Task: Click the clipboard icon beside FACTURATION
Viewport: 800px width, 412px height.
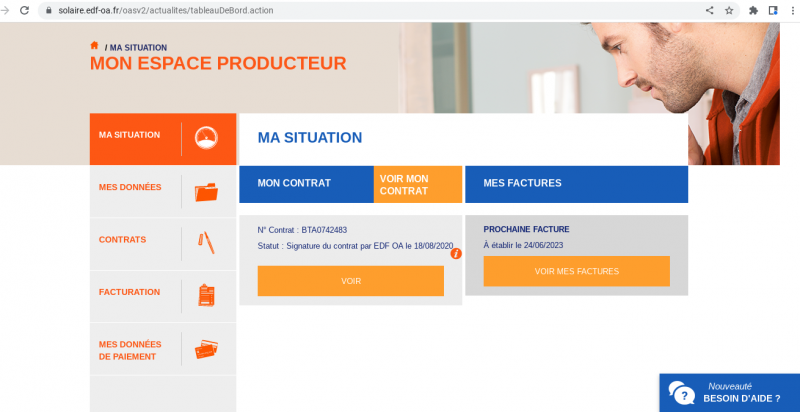Action: click(207, 295)
